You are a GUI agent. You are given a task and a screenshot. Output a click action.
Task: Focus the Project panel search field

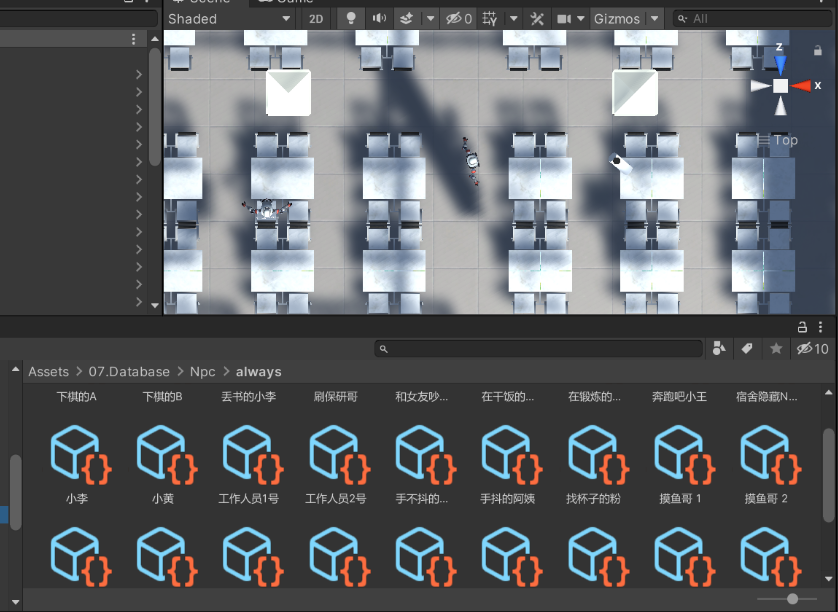539,348
